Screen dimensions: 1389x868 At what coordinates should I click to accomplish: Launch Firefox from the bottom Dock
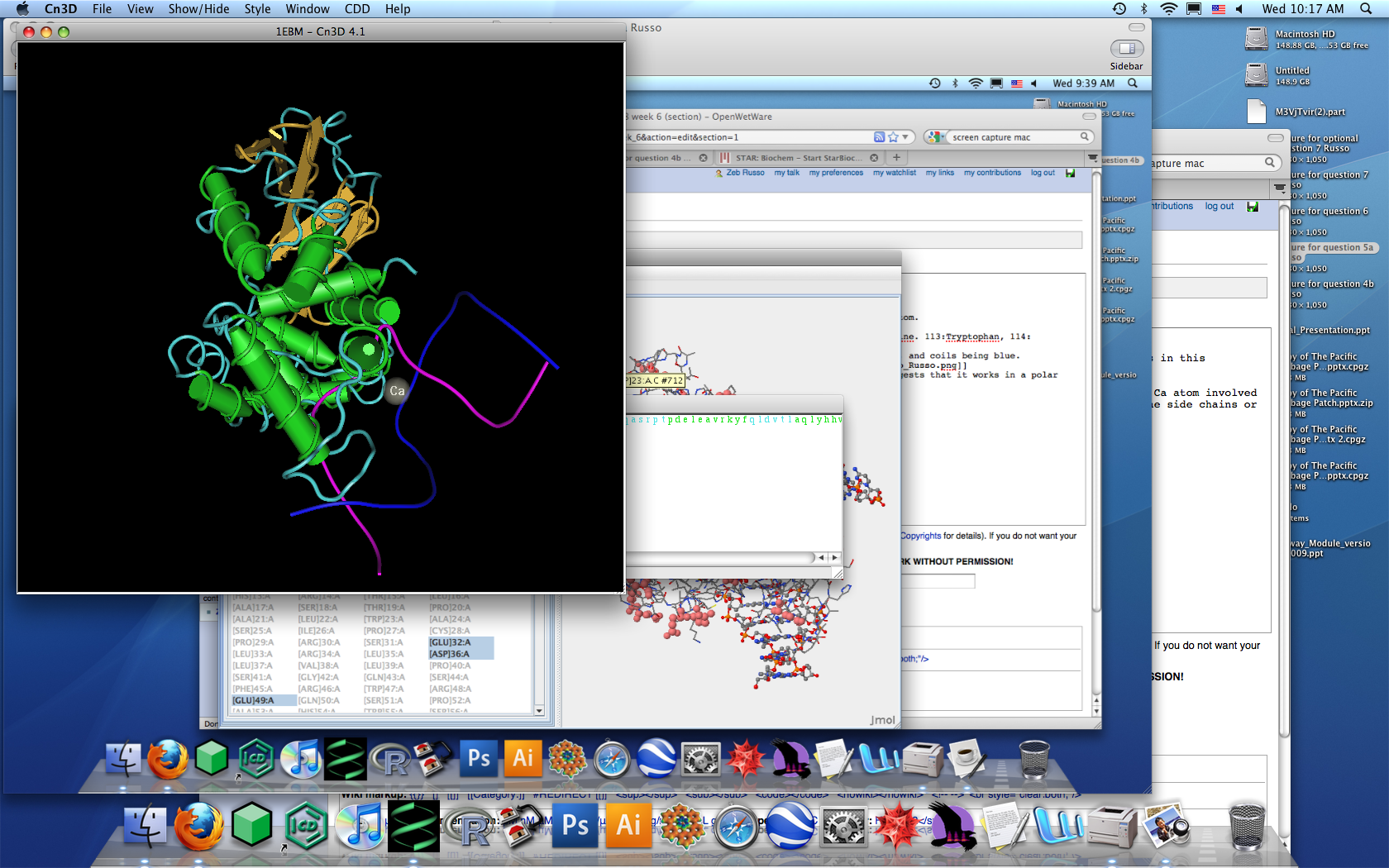pos(198,826)
